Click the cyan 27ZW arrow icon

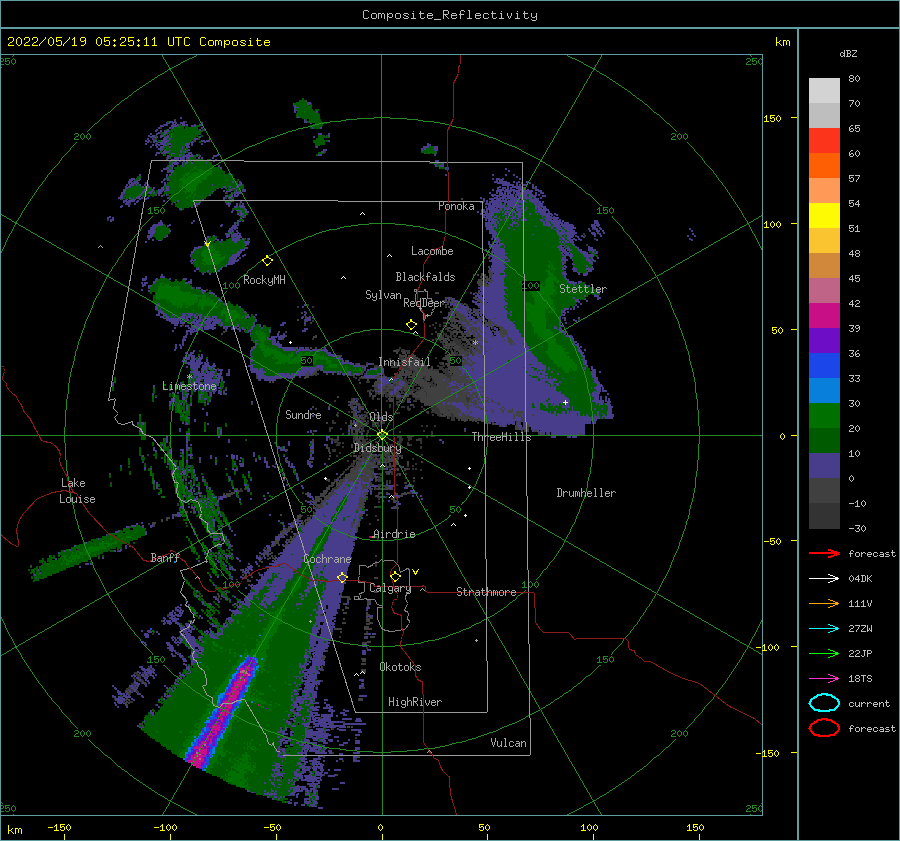click(x=824, y=629)
